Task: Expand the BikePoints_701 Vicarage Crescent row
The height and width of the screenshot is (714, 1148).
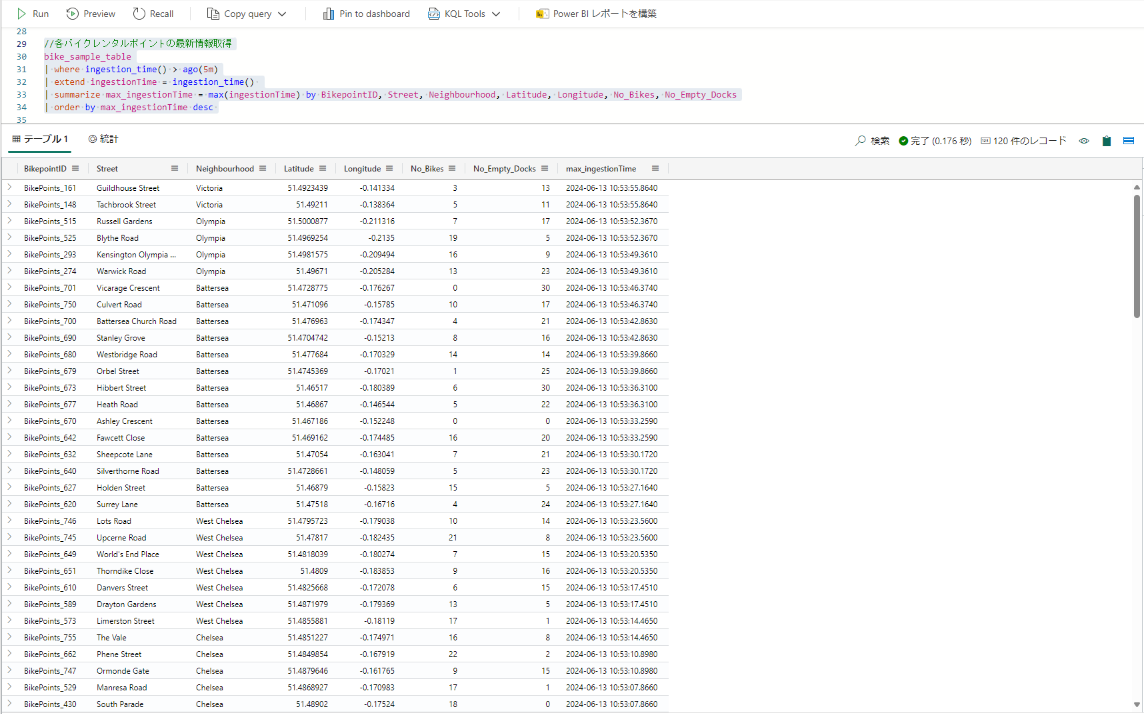Action: (x=10, y=287)
